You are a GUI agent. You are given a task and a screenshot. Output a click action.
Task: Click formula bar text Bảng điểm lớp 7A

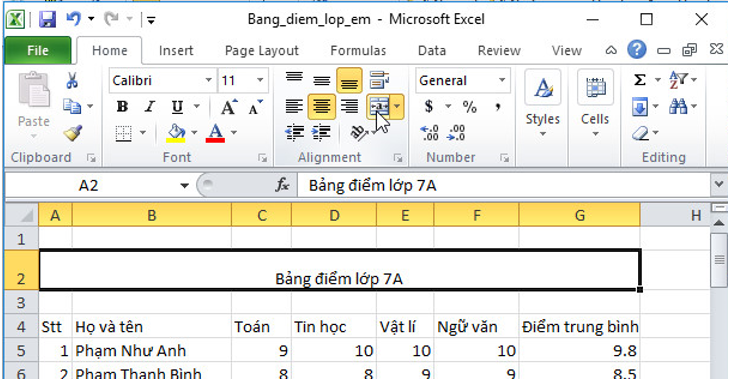[372, 185]
